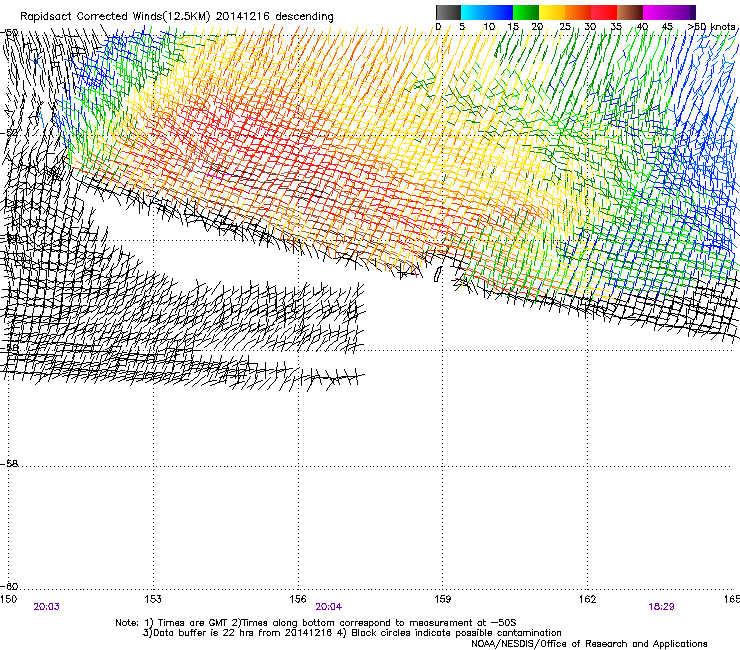Click longitude label 153
740x650 pixels.
coord(153,599)
